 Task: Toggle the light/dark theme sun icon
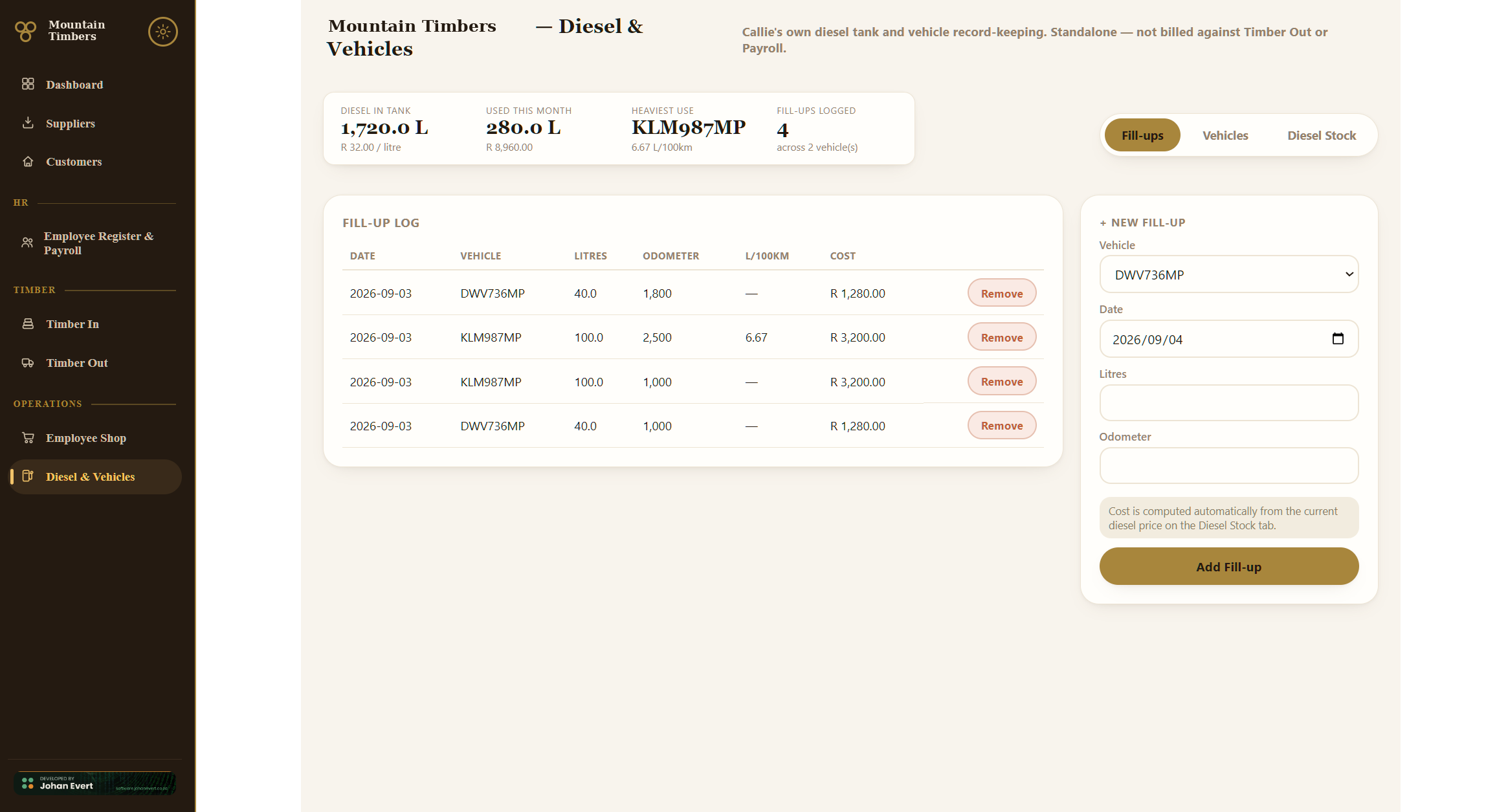163,31
